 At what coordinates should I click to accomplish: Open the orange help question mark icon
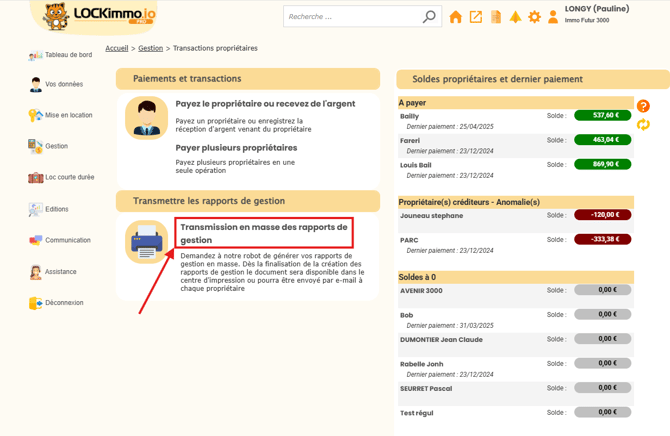[x=643, y=106]
